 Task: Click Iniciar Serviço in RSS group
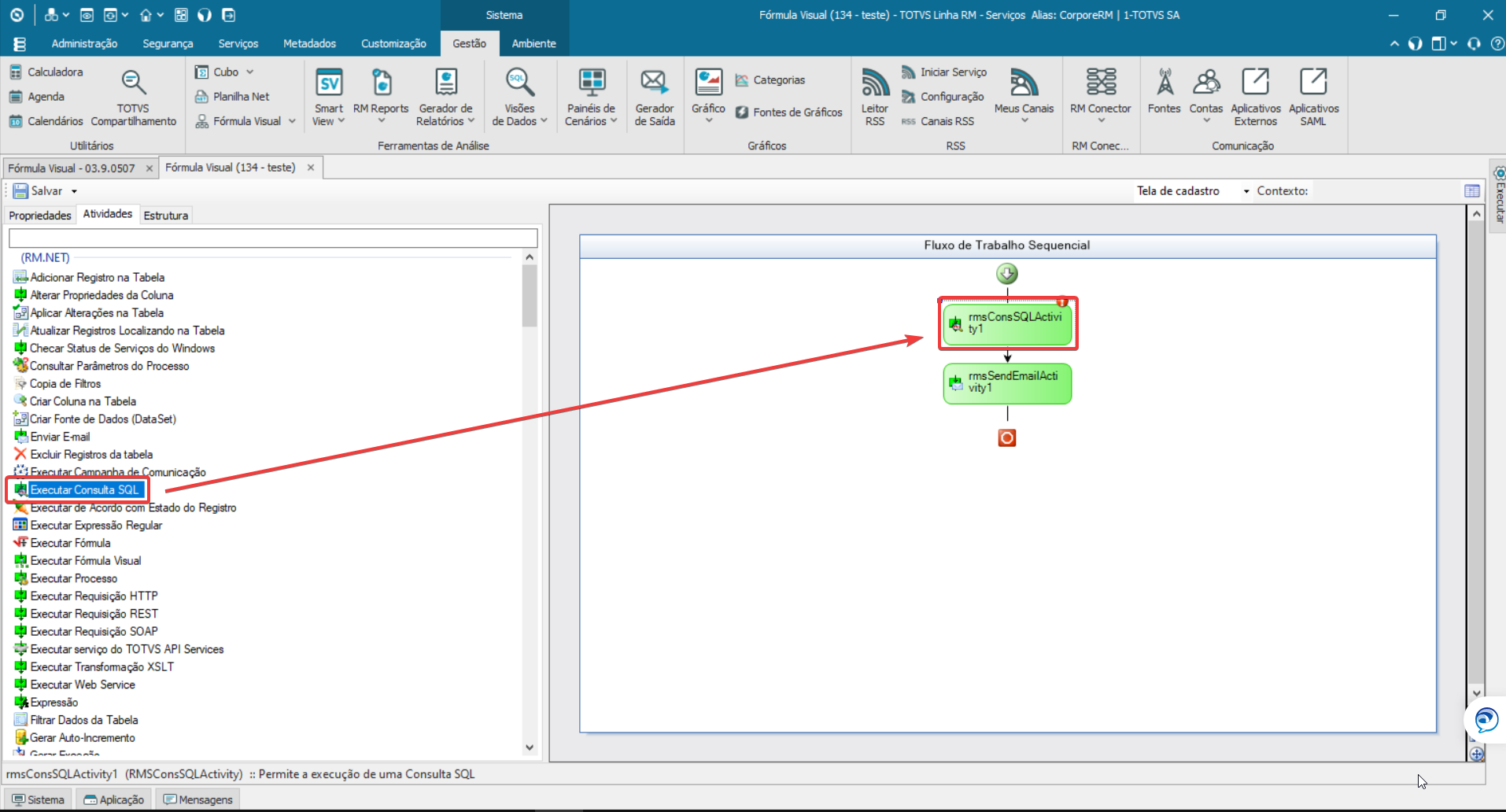click(943, 72)
